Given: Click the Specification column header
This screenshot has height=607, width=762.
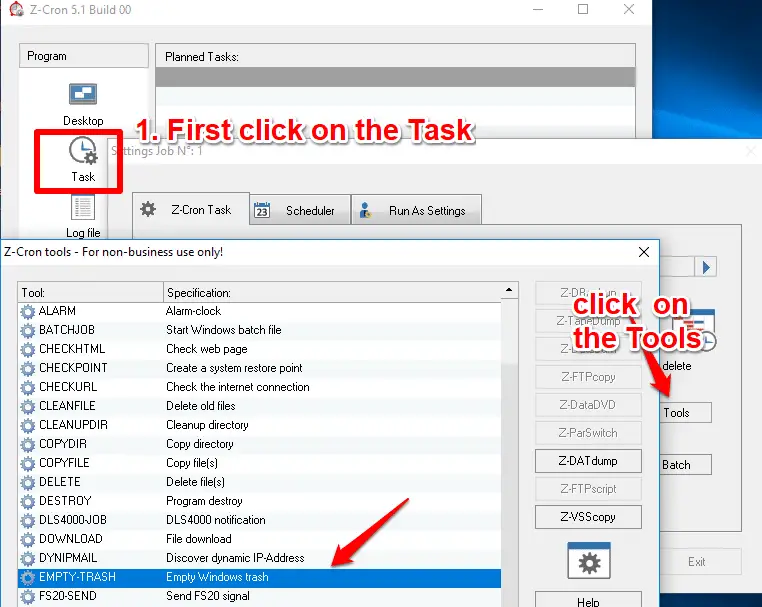Looking at the screenshot, I should (x=332, y=293).
